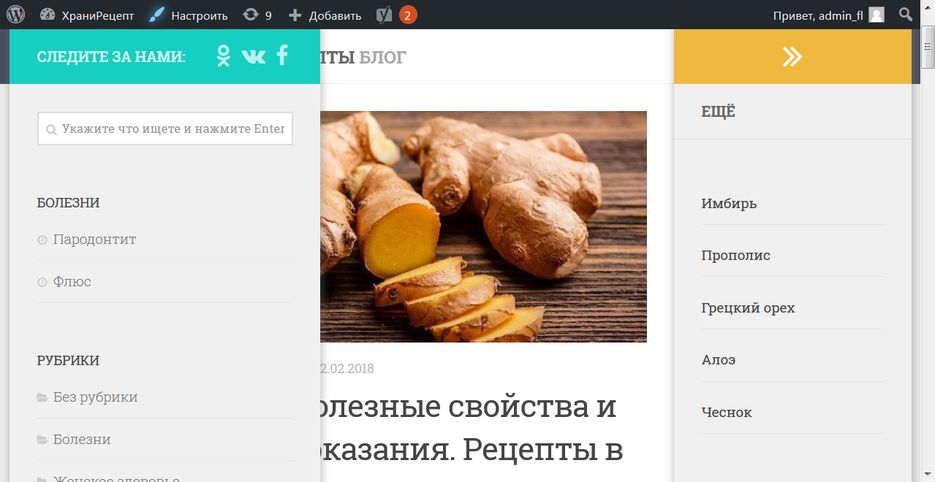Open the Пародонтит link
Viewport: 935px width, 482px height.
[x=95, y=239]
